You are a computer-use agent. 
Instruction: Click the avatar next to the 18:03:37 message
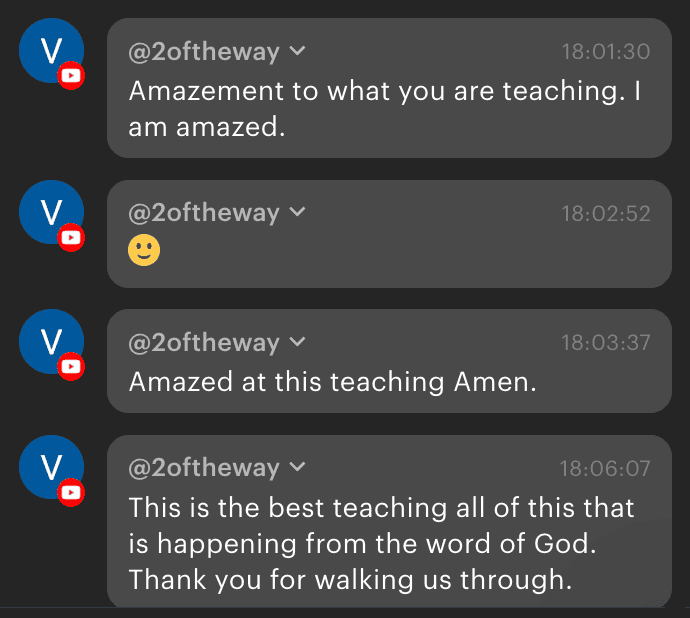[50, 342]
